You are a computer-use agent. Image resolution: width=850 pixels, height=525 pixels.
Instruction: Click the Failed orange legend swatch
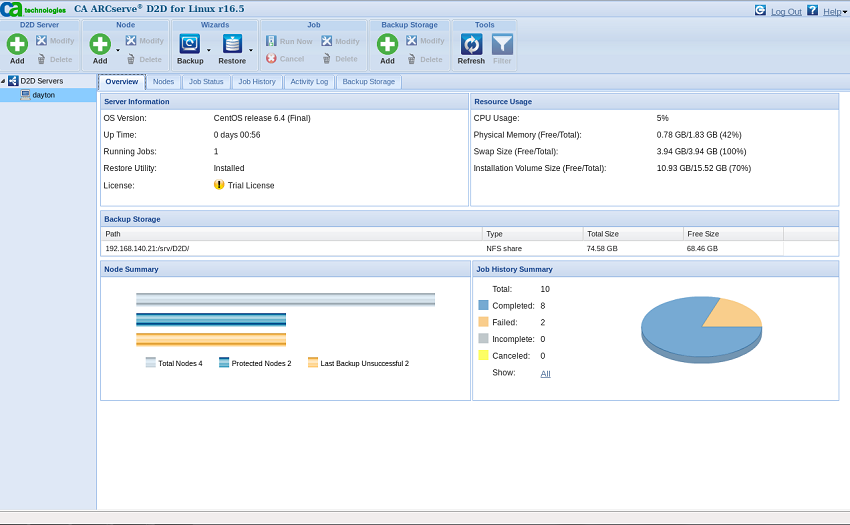pos(484,322)
